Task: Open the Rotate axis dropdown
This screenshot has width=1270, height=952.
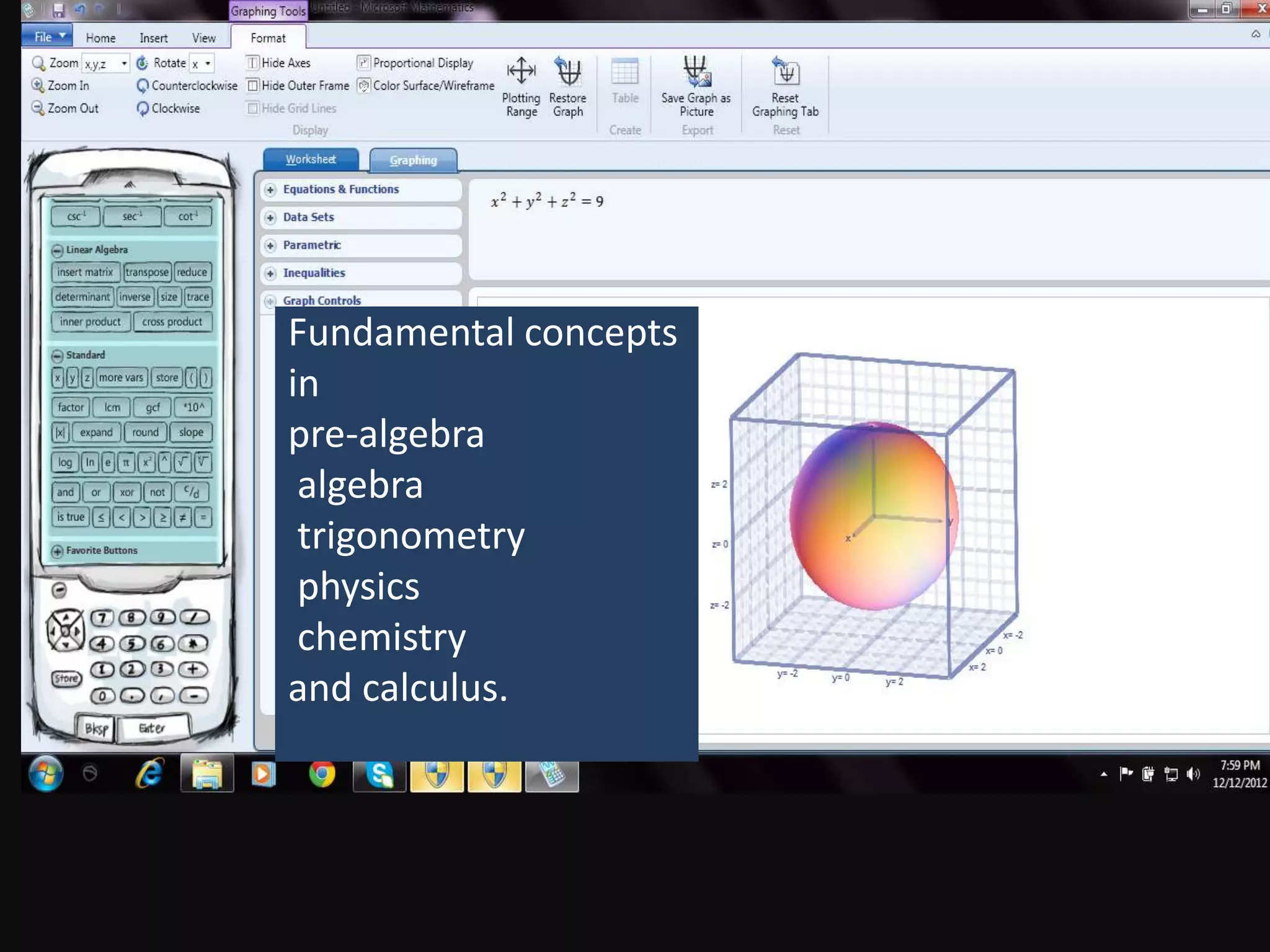Action: point(208,63)
